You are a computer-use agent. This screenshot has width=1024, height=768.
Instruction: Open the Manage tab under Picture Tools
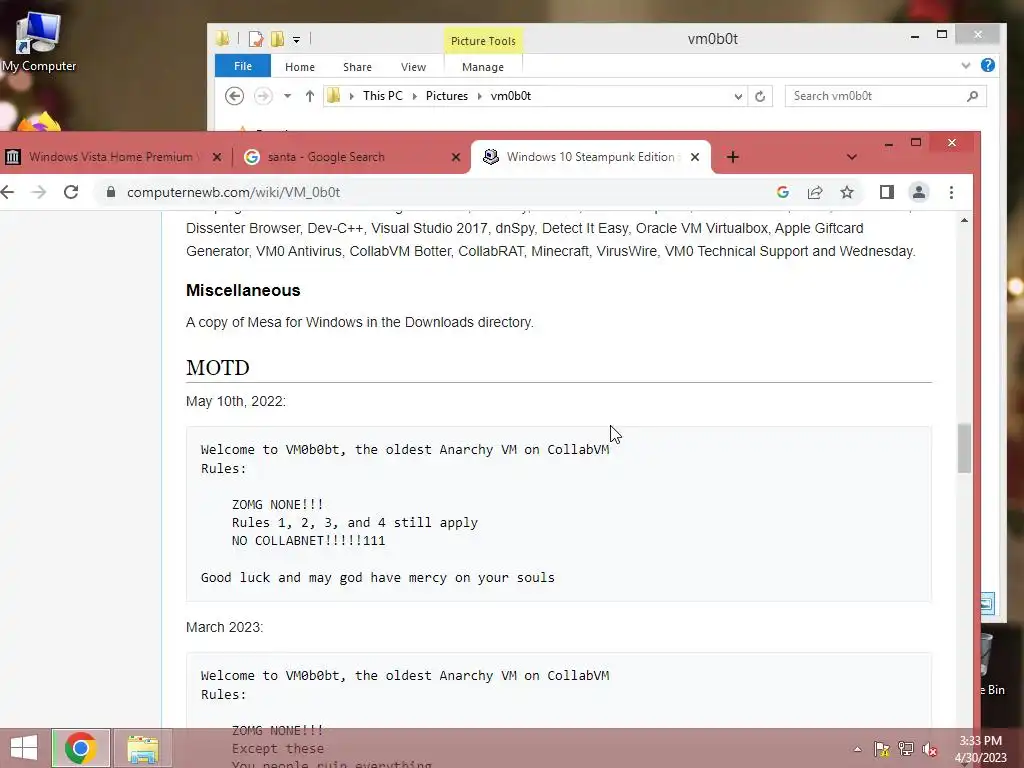coord(483,67)
